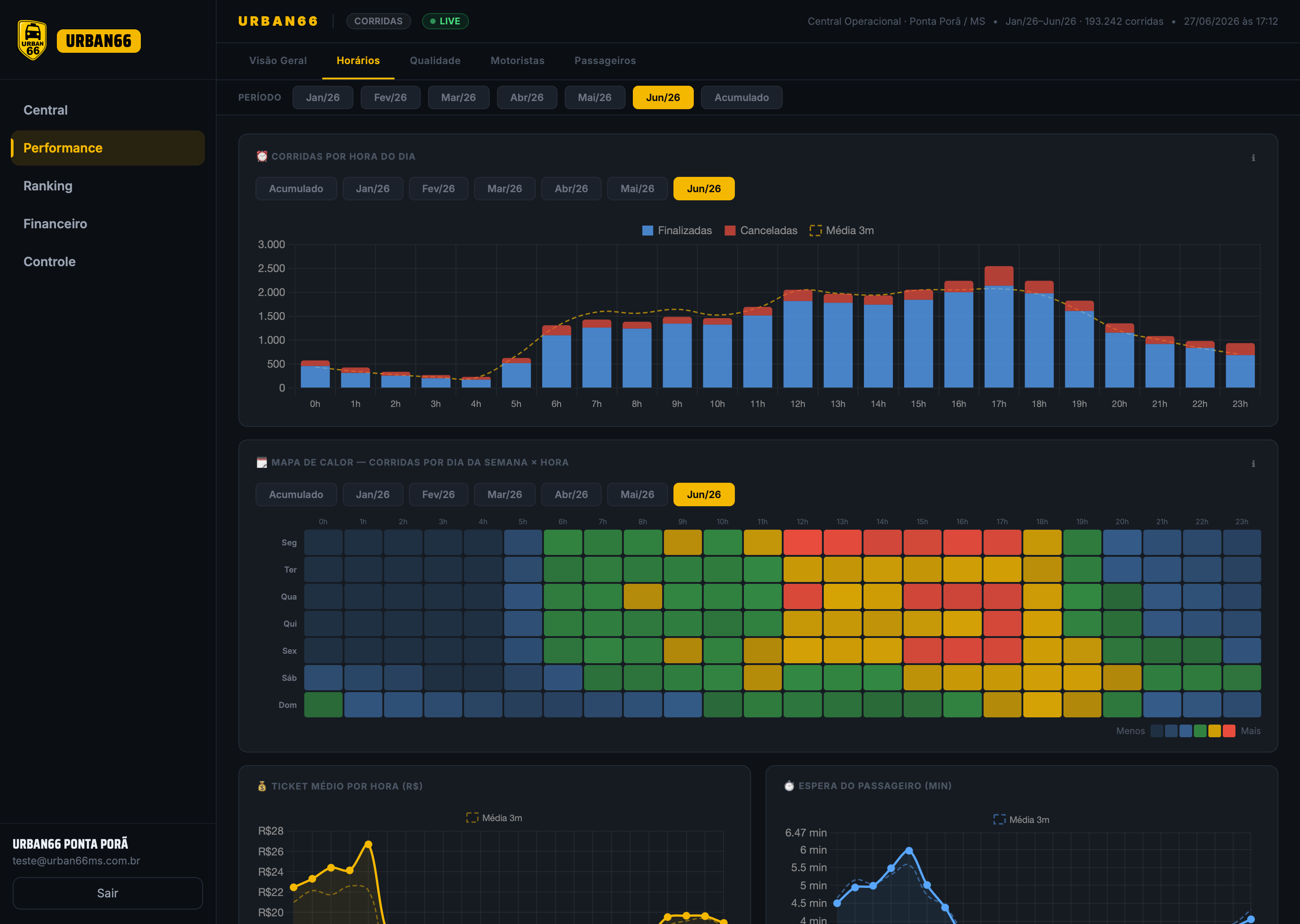Viewport: 1300px width, 924px height.
Task: Switch to the Visão Geral tab
Action: point(278,60)
